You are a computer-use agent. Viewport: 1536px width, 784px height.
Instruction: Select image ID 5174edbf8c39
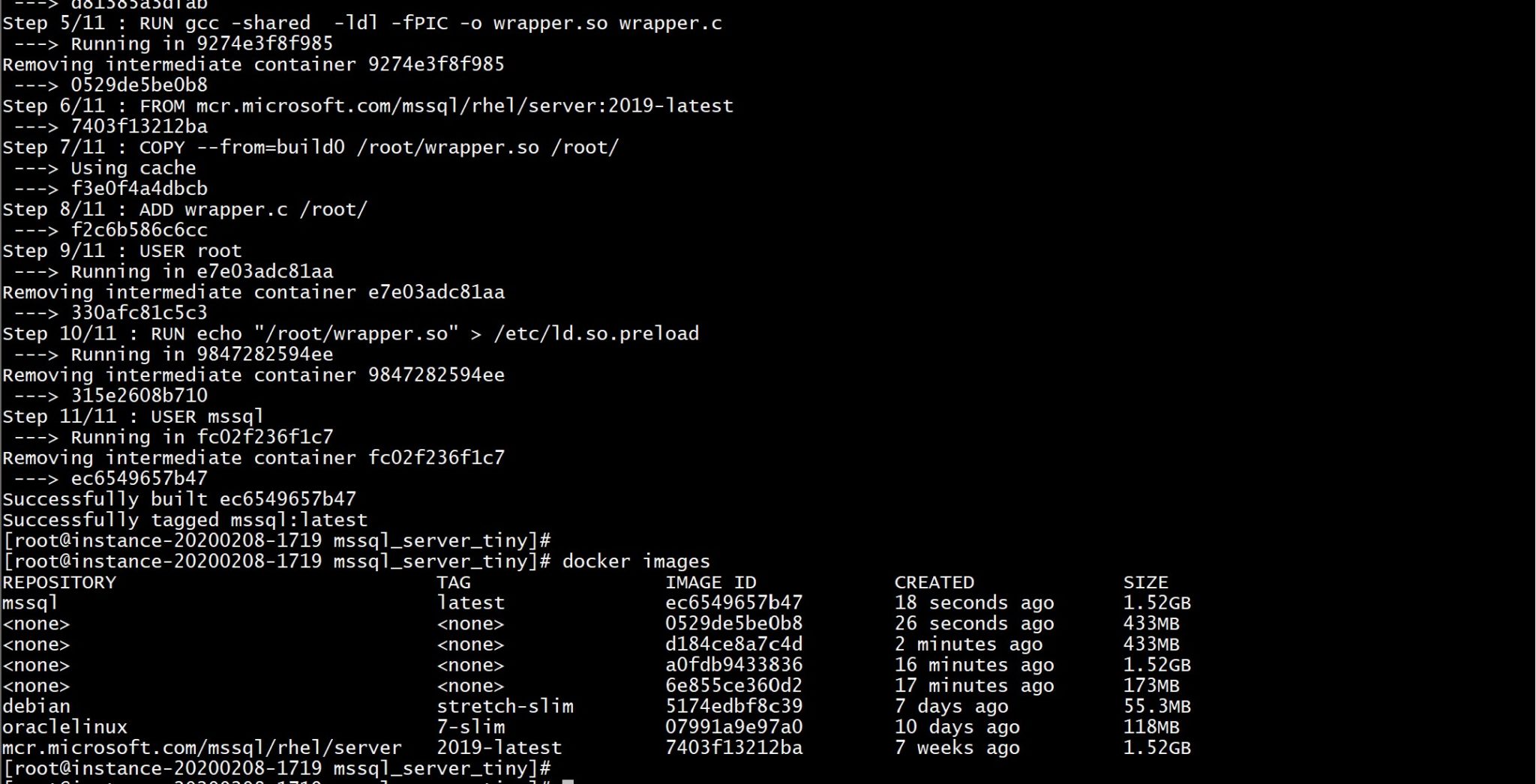coord(733,706)
